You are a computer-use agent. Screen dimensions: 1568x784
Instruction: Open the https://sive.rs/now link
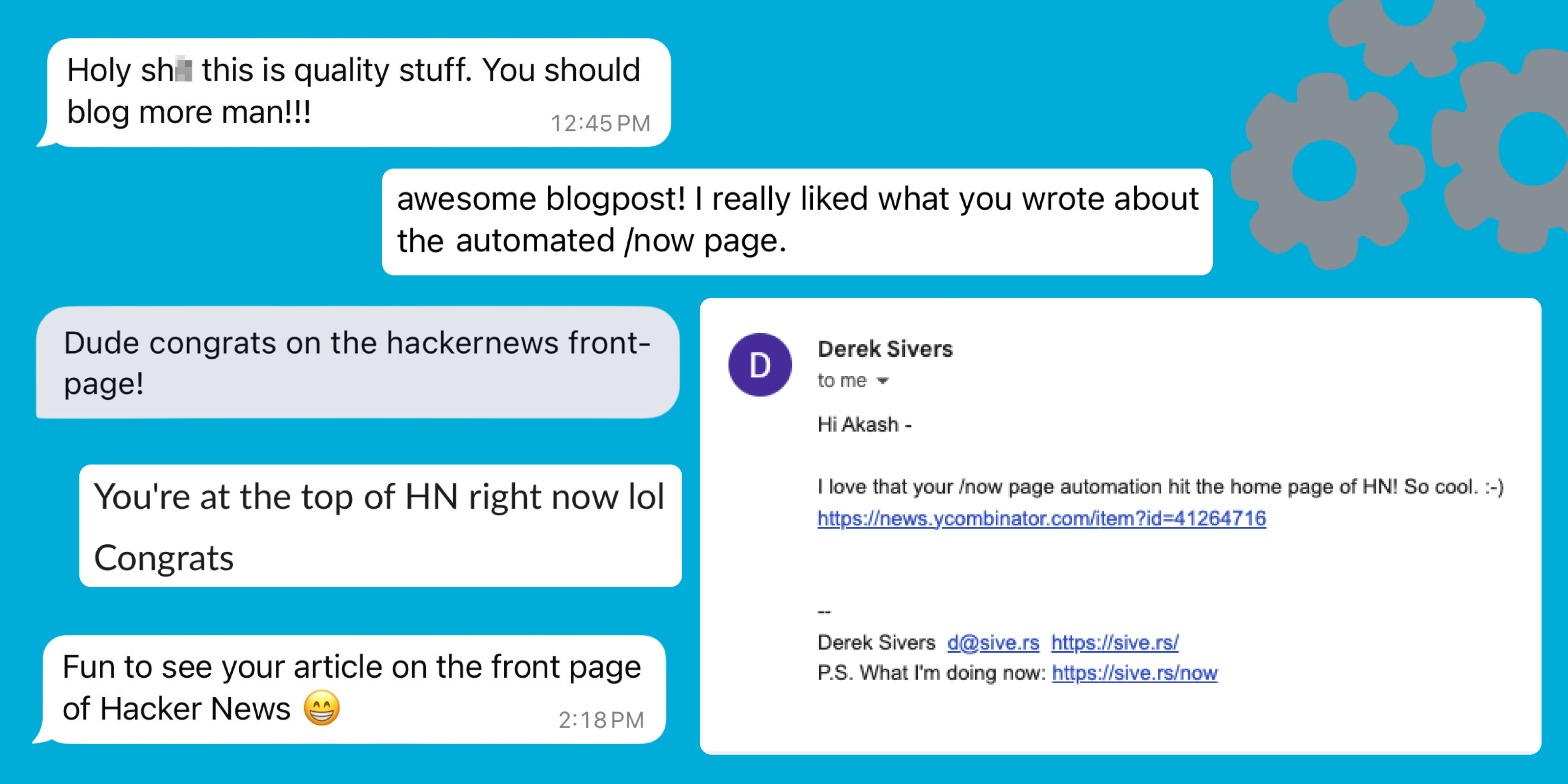[x=1135, y=673]
